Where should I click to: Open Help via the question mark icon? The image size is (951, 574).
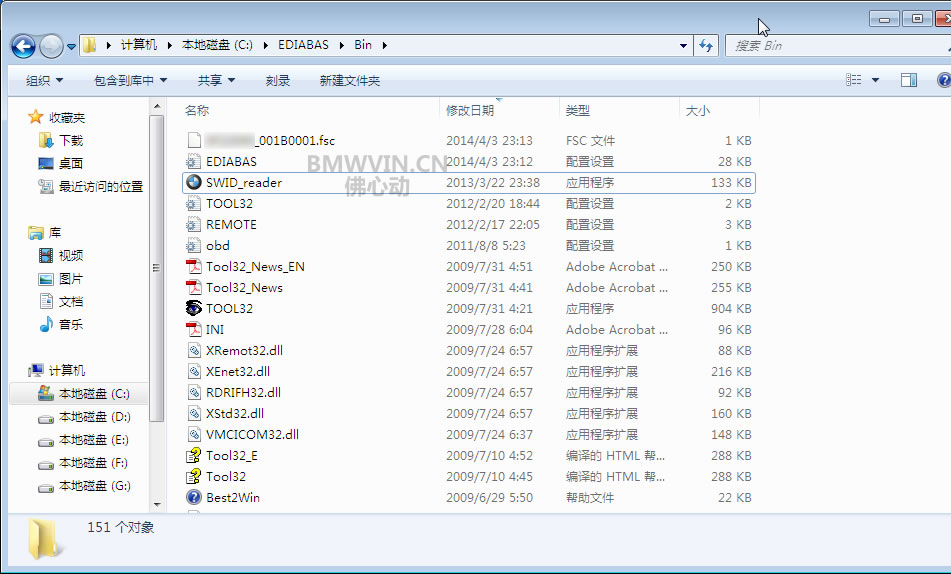click(x=944, y=80)
